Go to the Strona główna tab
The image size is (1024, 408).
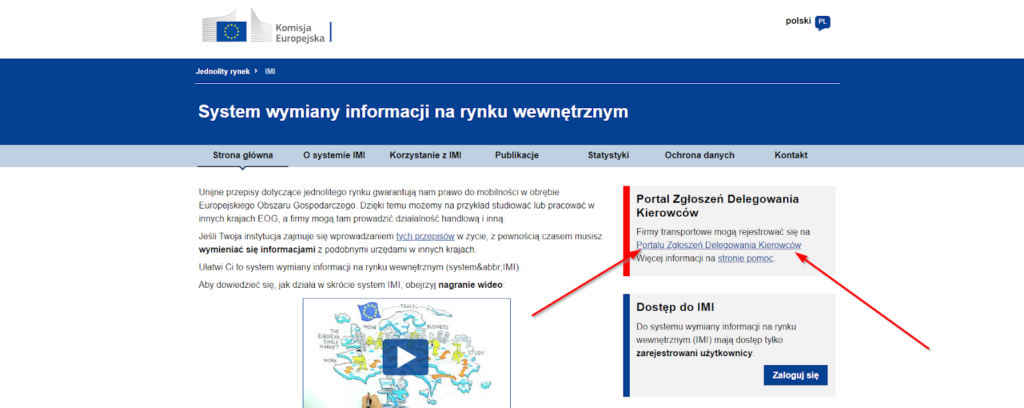pyautogui.click(x=242, y=155)
